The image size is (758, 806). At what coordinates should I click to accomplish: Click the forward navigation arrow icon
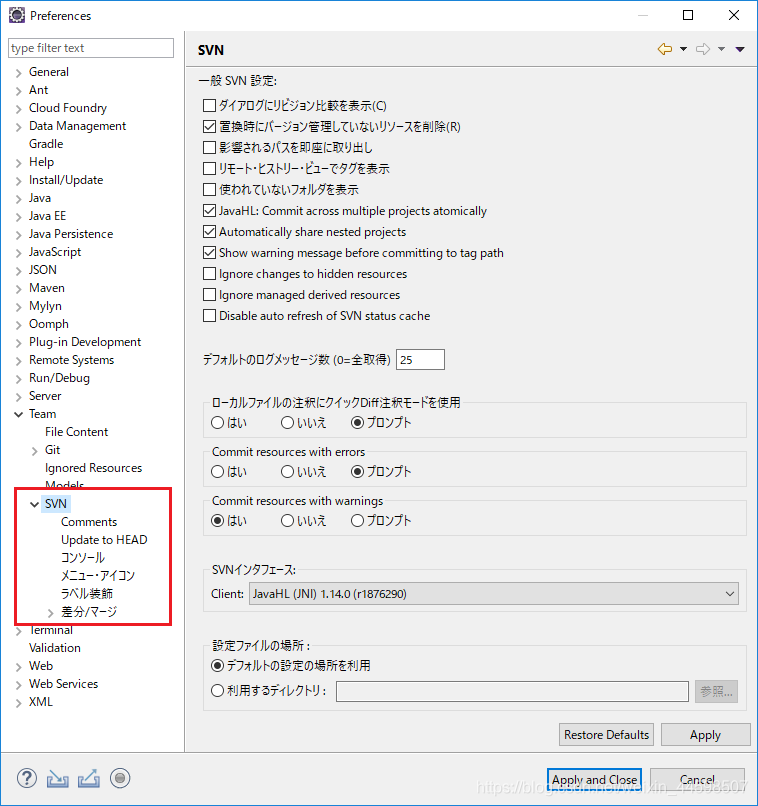tap(702, 49)
